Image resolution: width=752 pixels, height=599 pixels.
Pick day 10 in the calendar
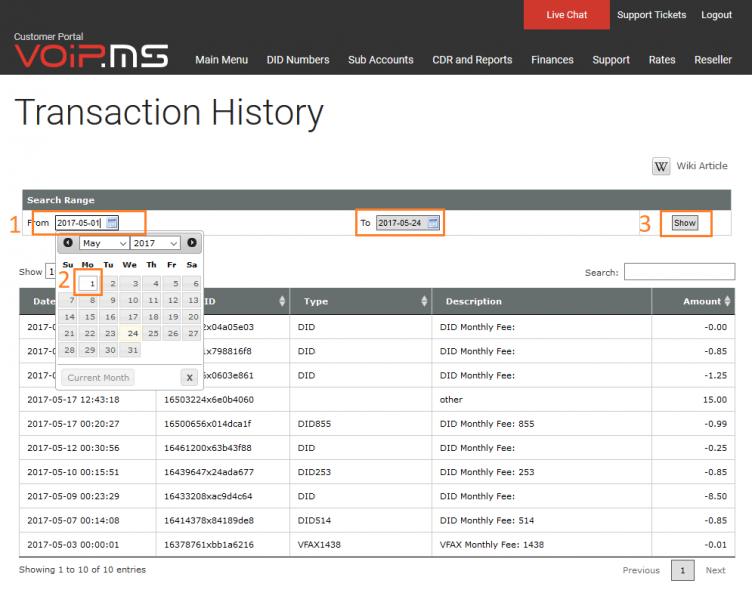(x=130, y=300)
